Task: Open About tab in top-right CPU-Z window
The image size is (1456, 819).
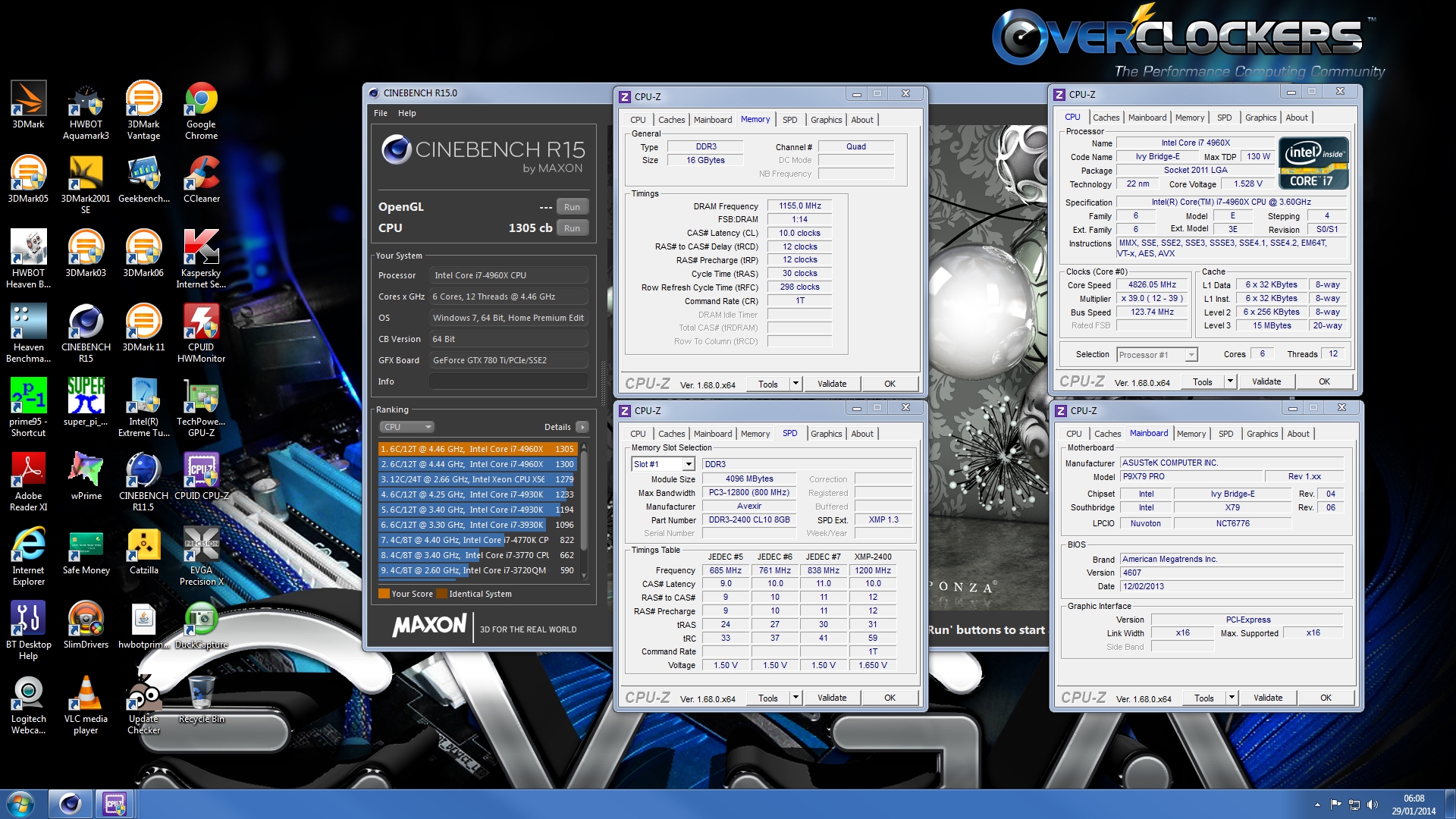Action: point(1297,118)
